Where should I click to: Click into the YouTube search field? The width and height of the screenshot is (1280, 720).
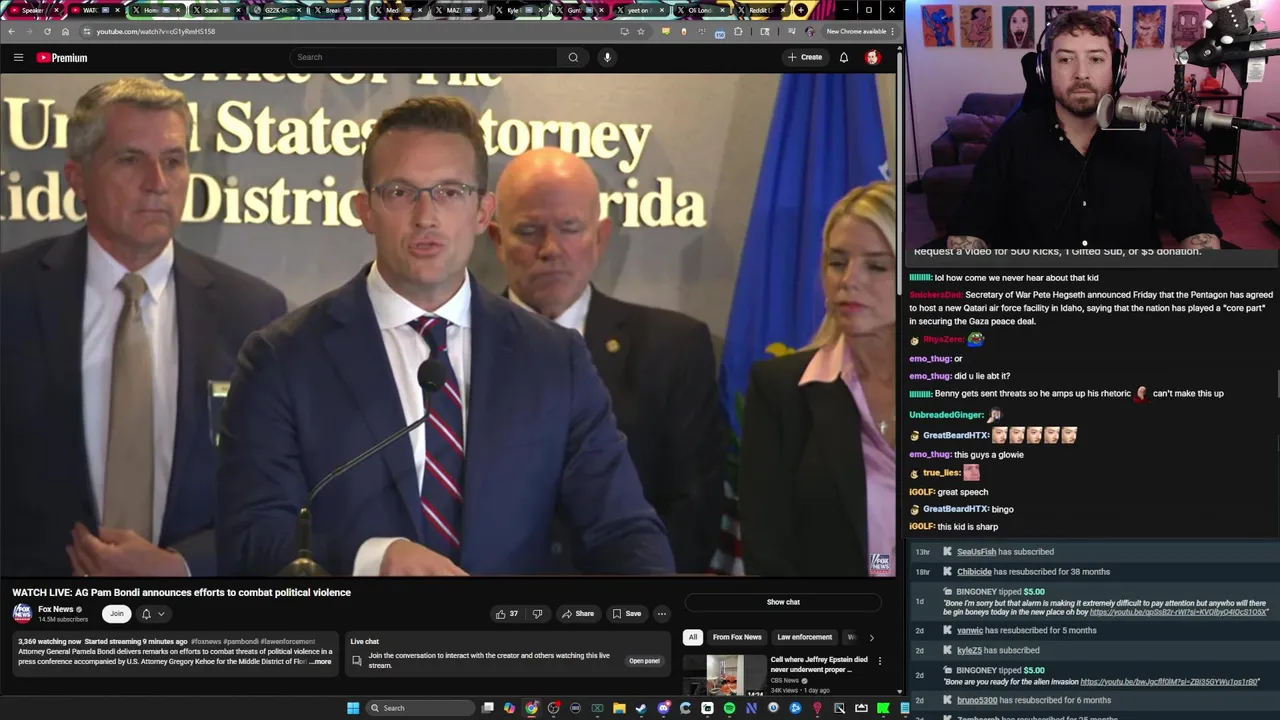pyautogui.click(x=425, y=57)
